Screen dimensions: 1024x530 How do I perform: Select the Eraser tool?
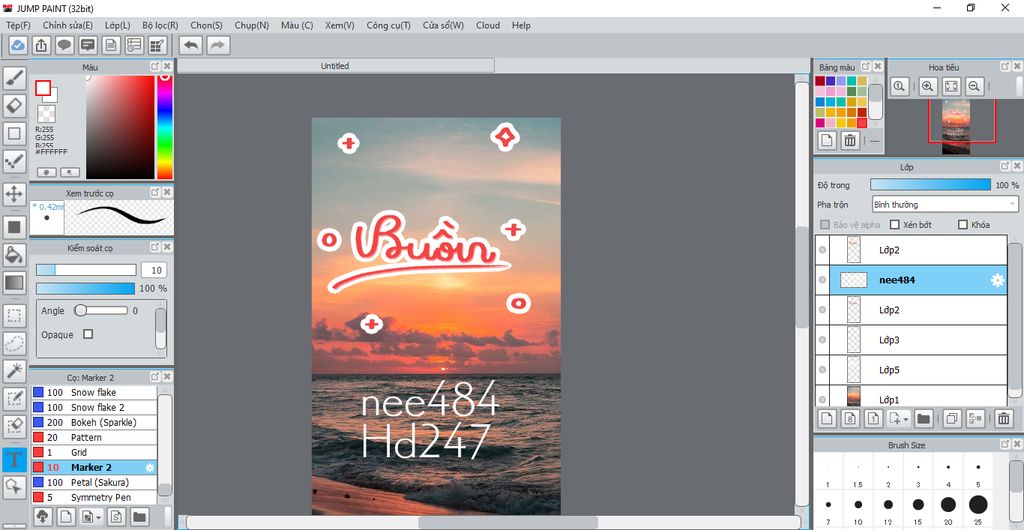click(x=14, y=105)
